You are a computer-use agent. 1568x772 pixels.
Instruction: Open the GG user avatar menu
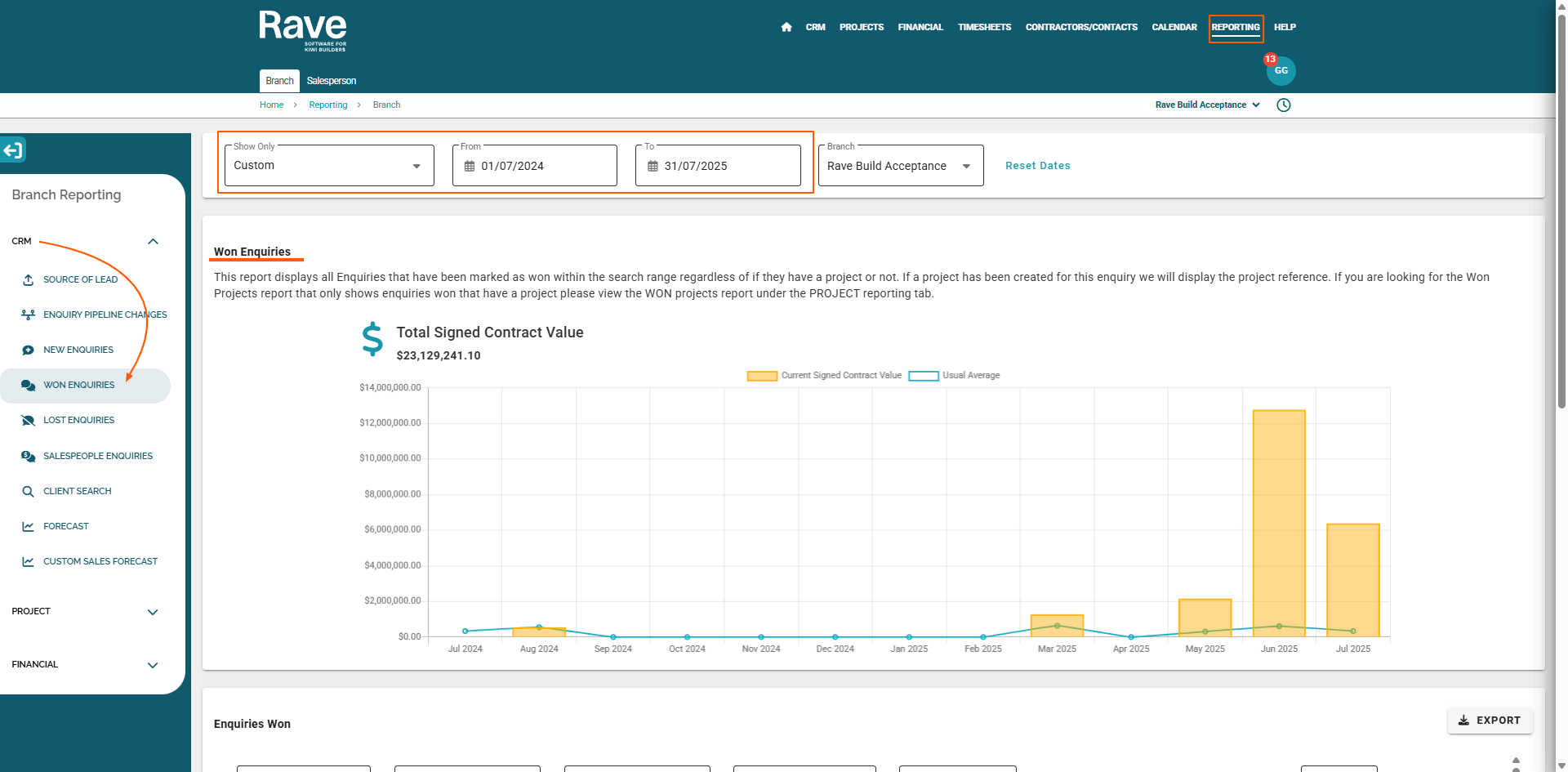(x=1281, y=71)
